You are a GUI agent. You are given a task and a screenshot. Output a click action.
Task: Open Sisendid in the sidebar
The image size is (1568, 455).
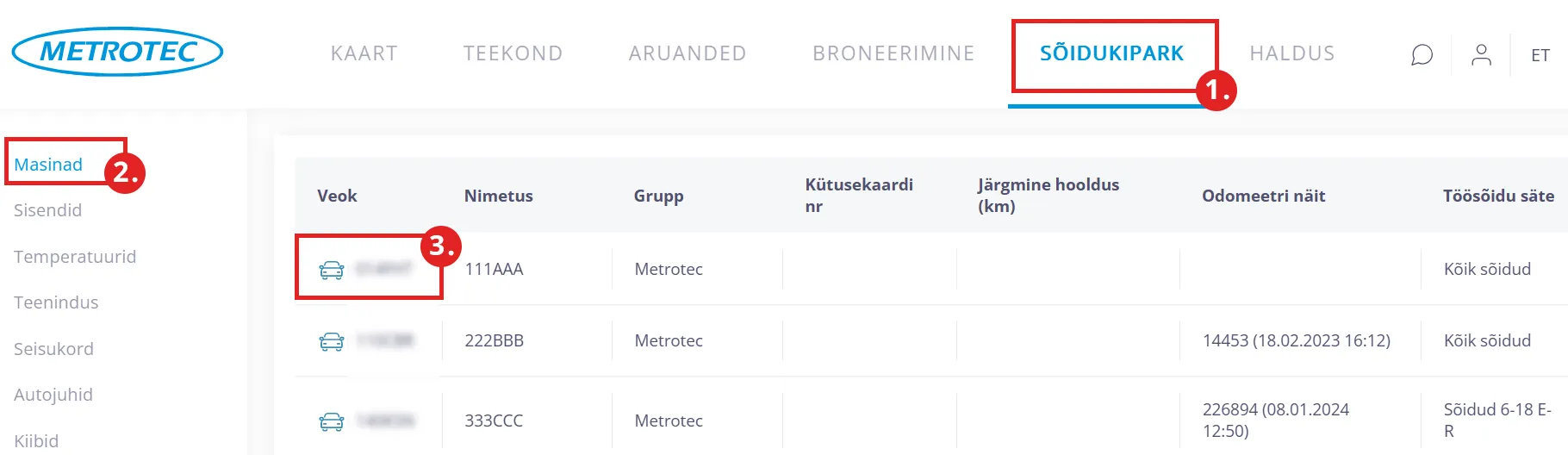[x=47, y=210]
